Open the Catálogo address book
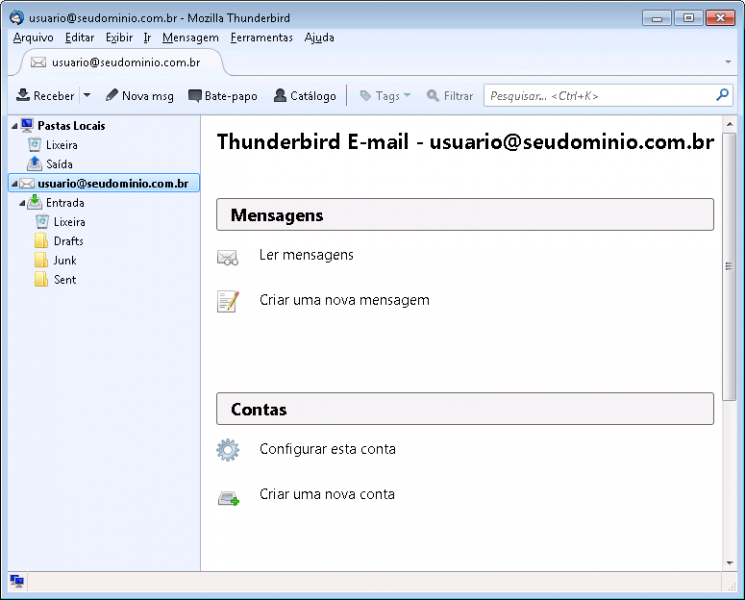This screenshot has width=745, height=600. coord(305,96)
